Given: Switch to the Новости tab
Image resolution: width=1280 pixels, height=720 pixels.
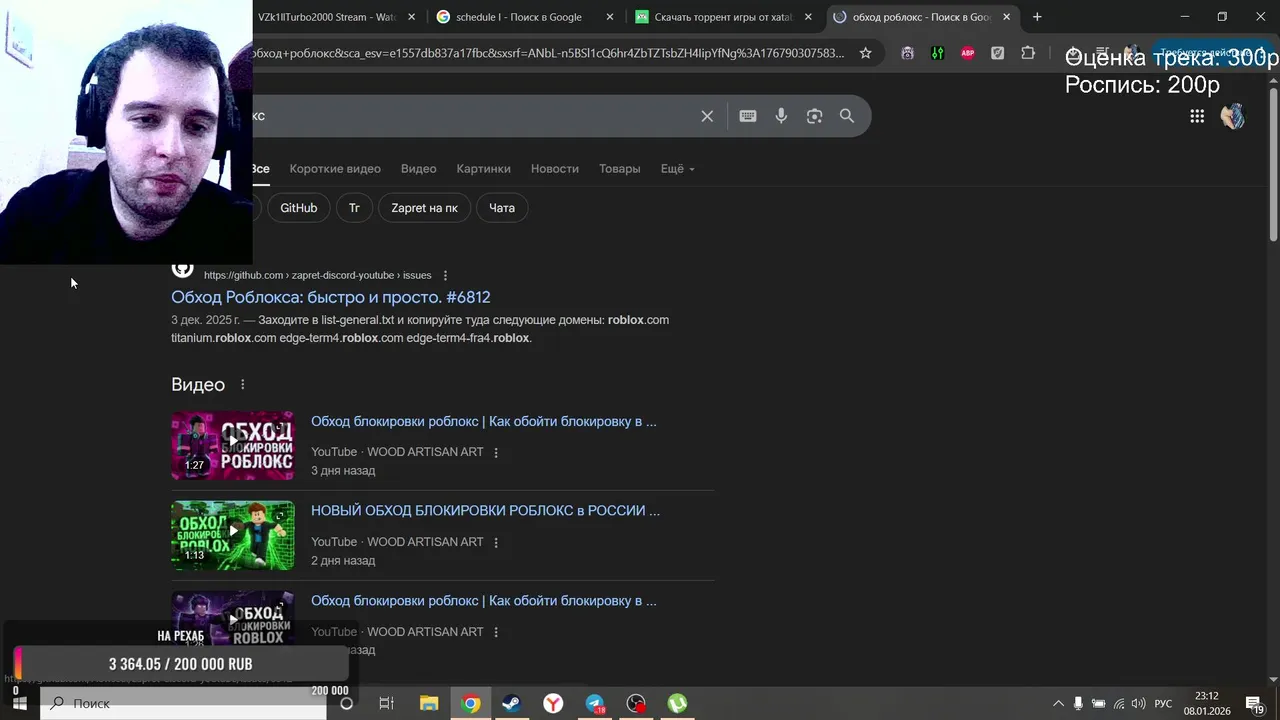Looking at the screenshot, I should coord(554,169).
